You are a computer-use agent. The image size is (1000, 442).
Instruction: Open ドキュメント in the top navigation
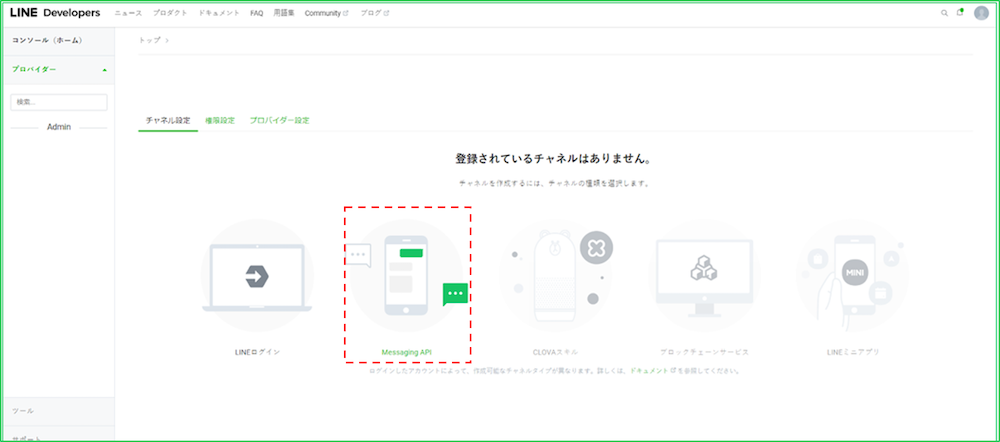[219, 13]
